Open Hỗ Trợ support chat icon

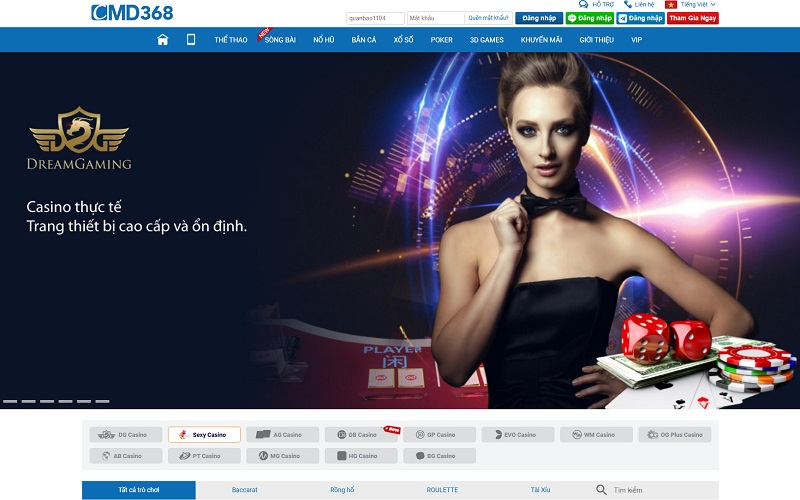[x=583, y=4]
